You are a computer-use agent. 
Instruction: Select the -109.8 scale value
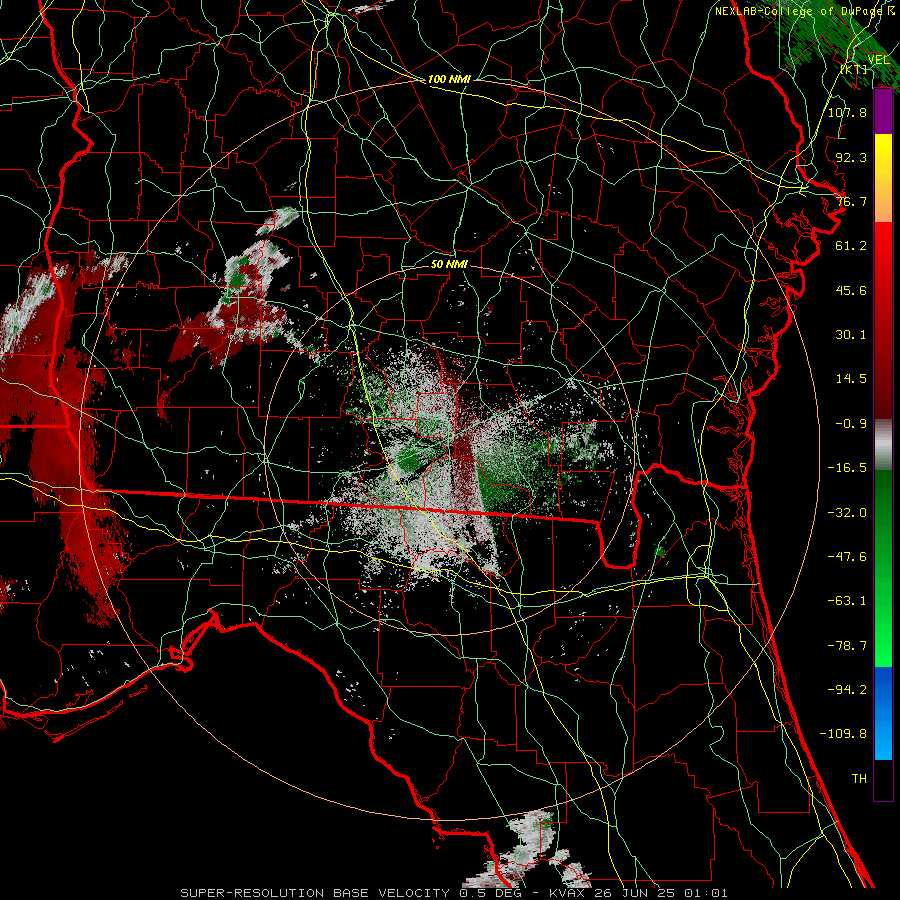click(x=843, y=734)
